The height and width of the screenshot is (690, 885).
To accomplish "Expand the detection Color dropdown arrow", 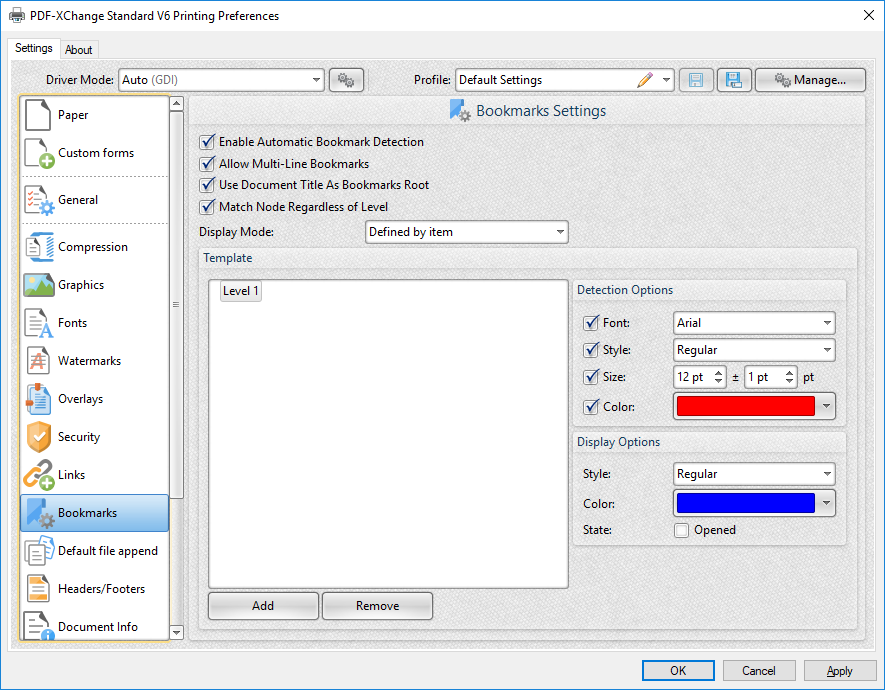I will [826, 406].
